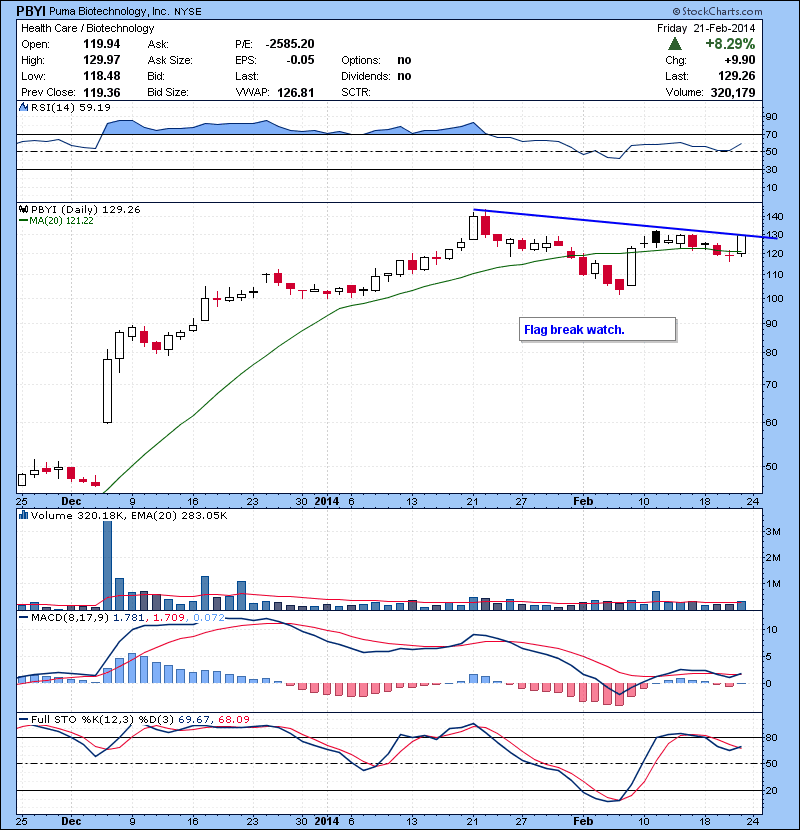The height and width of the screenshot is (830, 800).
Task: Select the Prev Close value 119.36
Action: [x=102, y=92]
